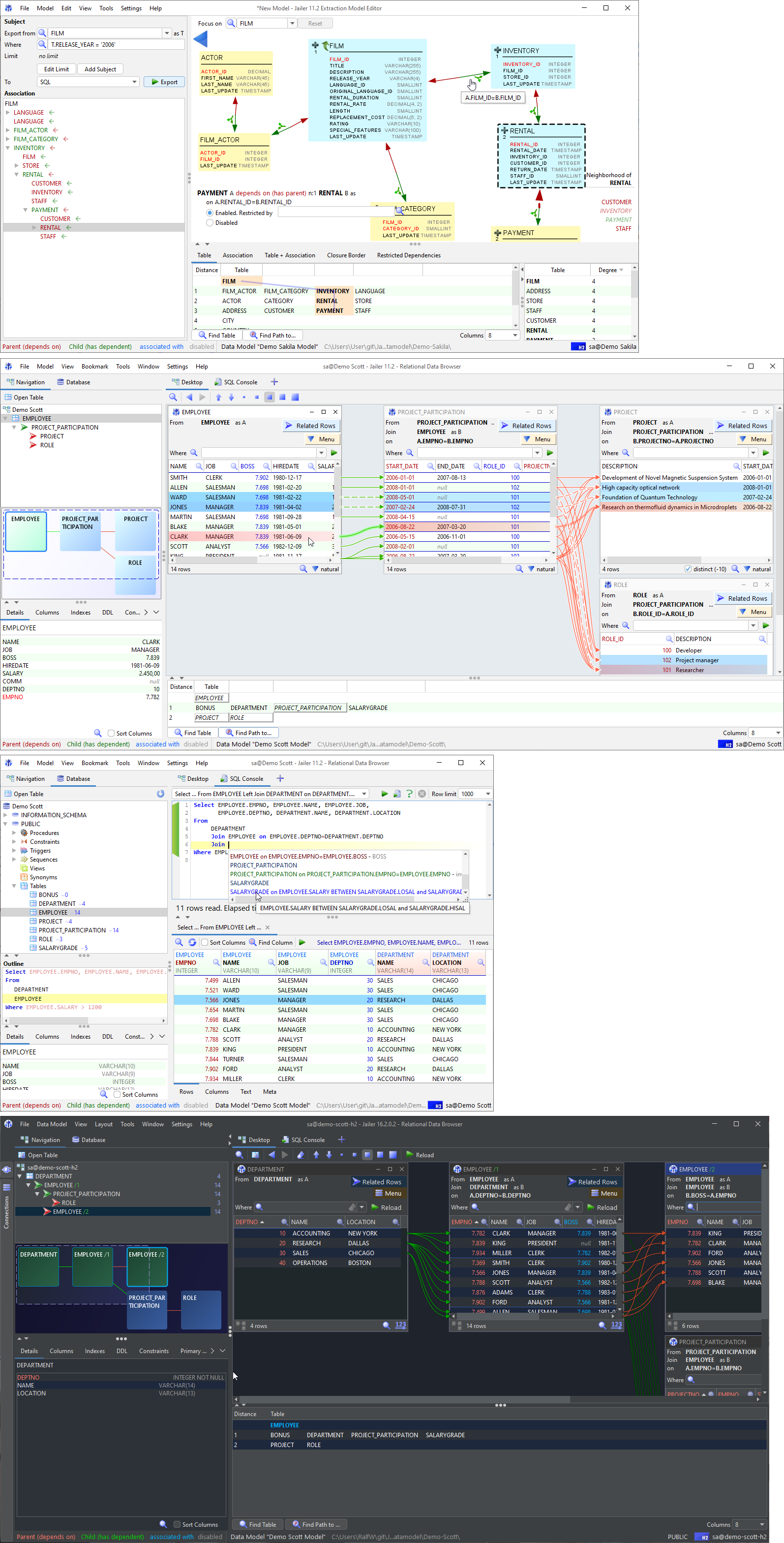Click eraser icon in dark browser toolbar
The height and width of the screenshot is (1543, 784).
coord(301,1155)
